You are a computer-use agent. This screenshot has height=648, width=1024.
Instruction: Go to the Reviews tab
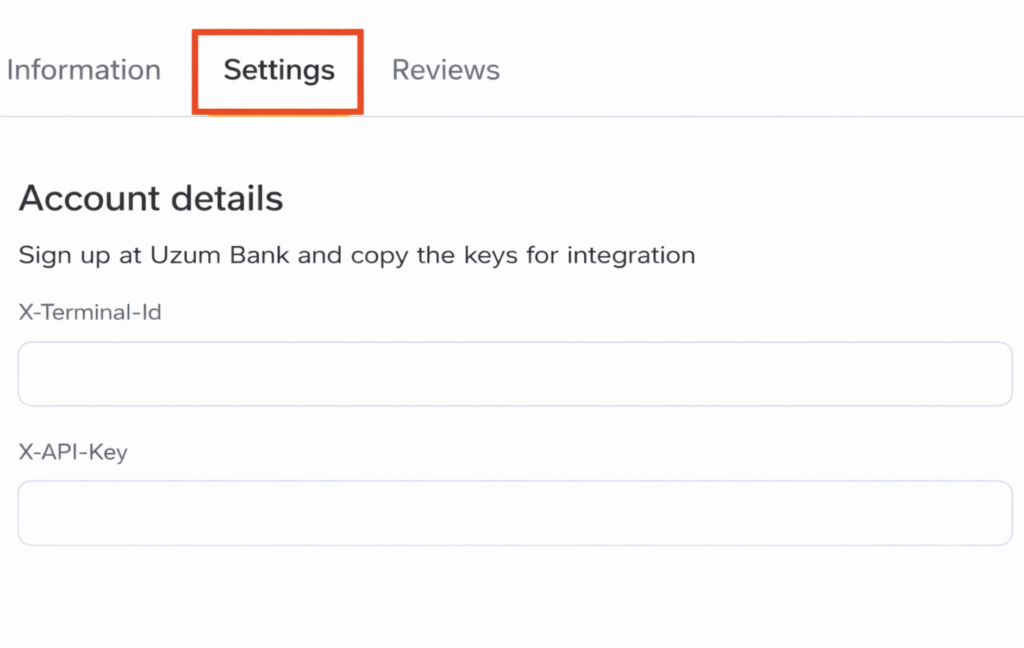445,70
